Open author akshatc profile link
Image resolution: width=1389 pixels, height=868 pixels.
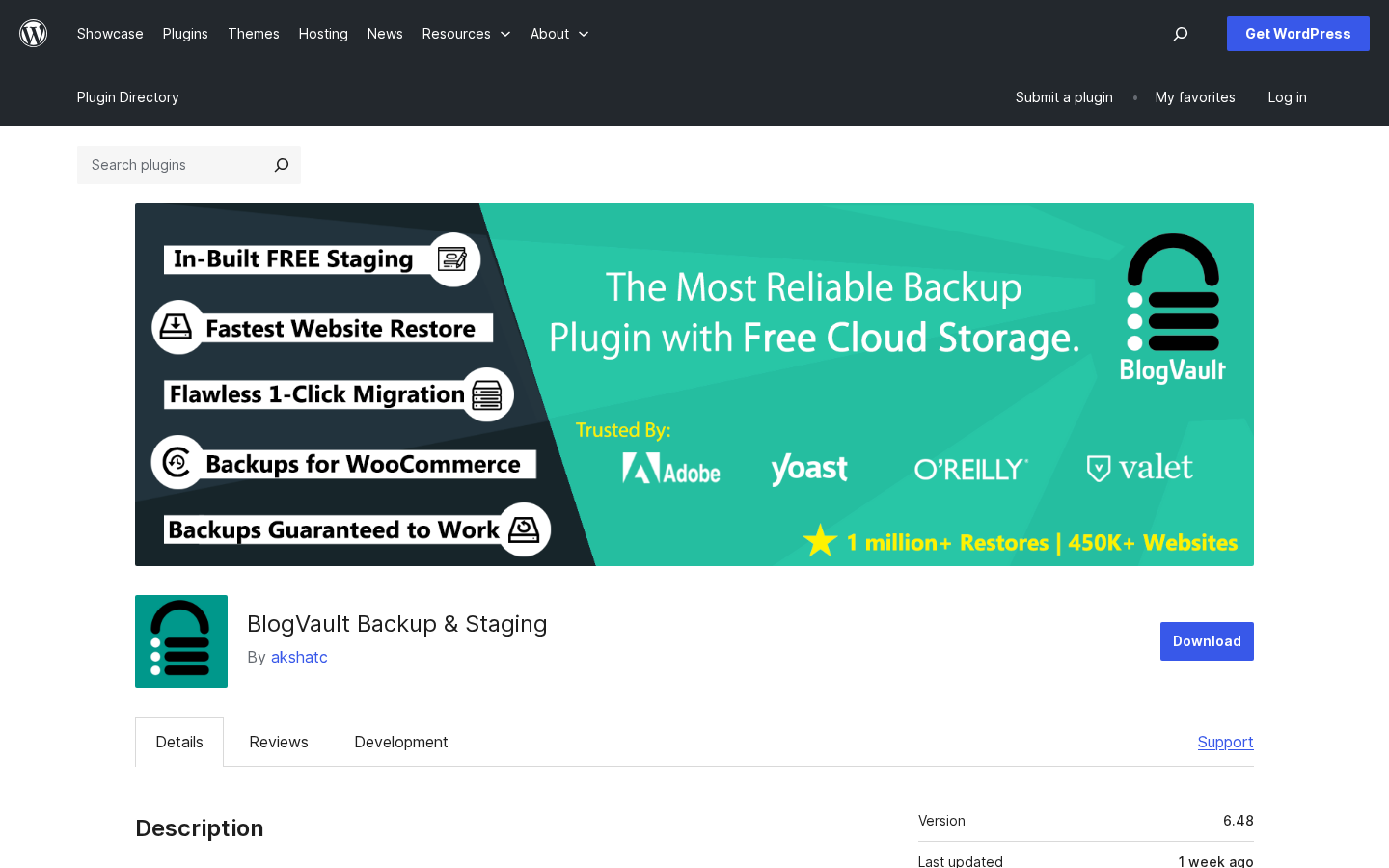299,657
